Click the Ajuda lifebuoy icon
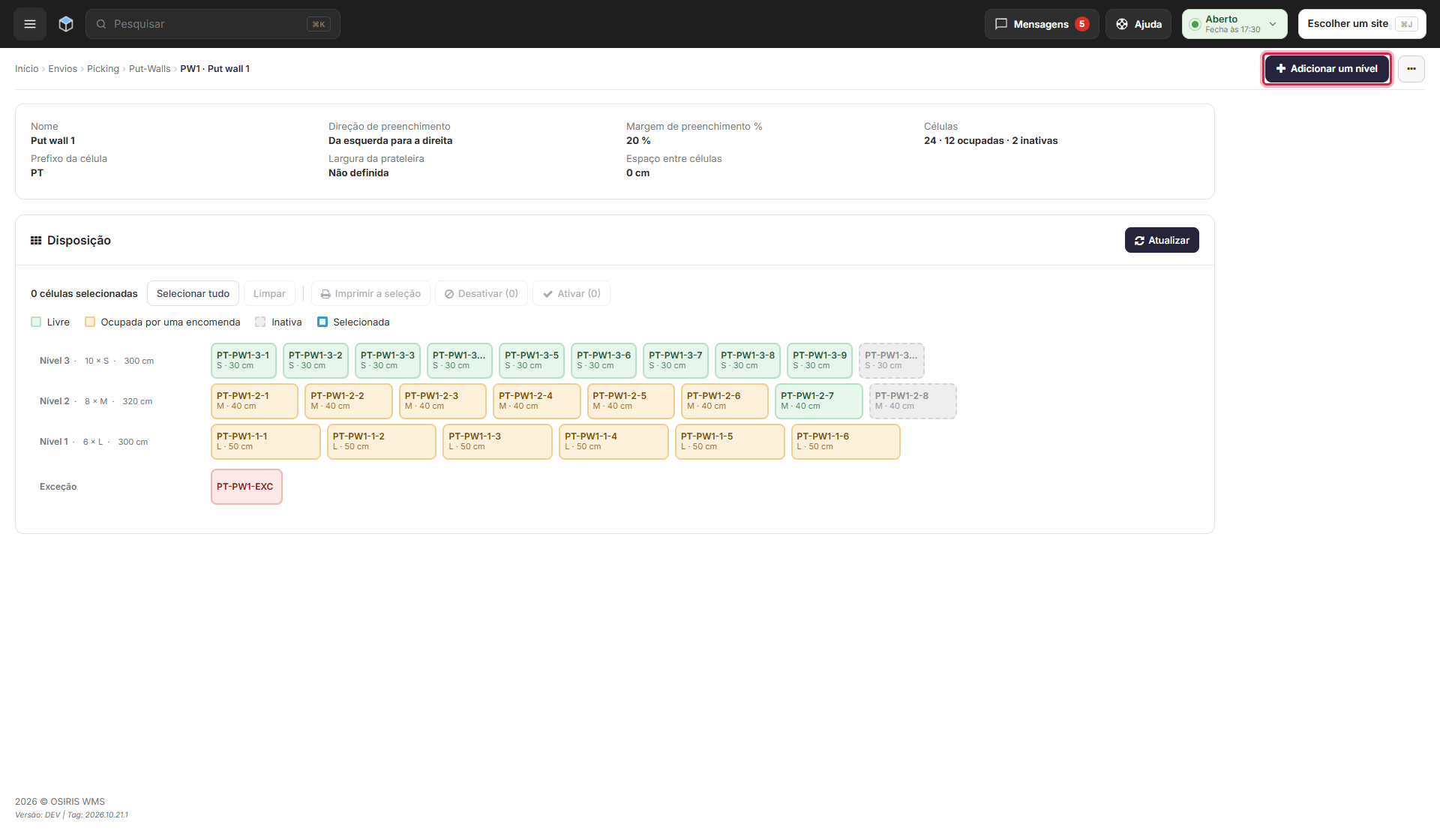This screenshot has width=1440, height=840. [x=1122, y=24]
